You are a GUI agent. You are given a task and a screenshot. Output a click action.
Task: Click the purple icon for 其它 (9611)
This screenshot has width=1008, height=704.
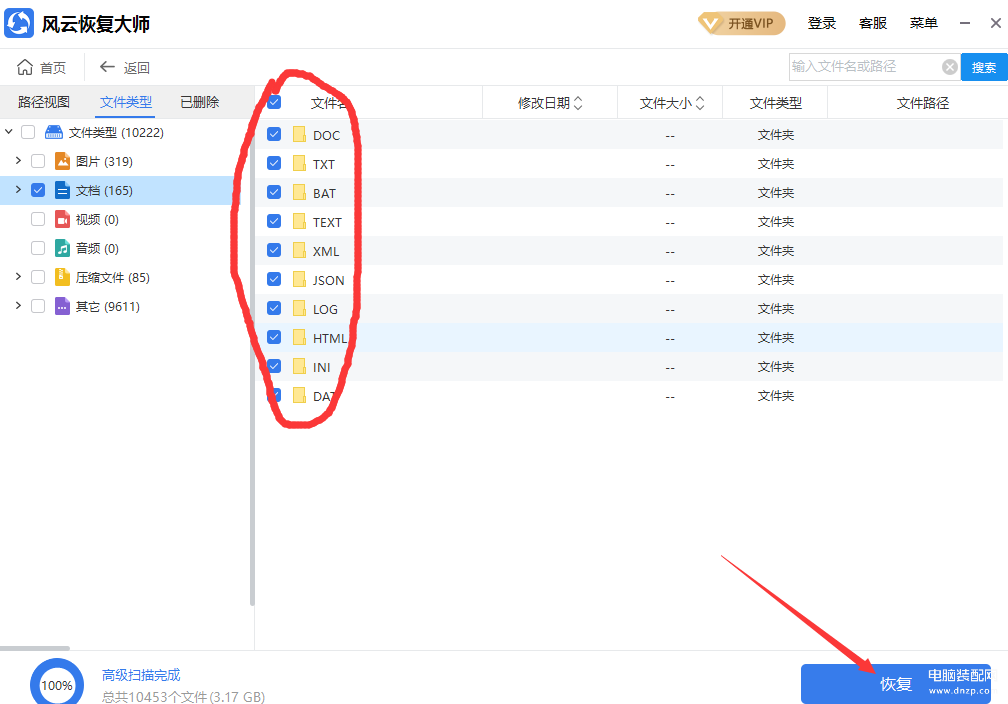[x=62, y=306]
